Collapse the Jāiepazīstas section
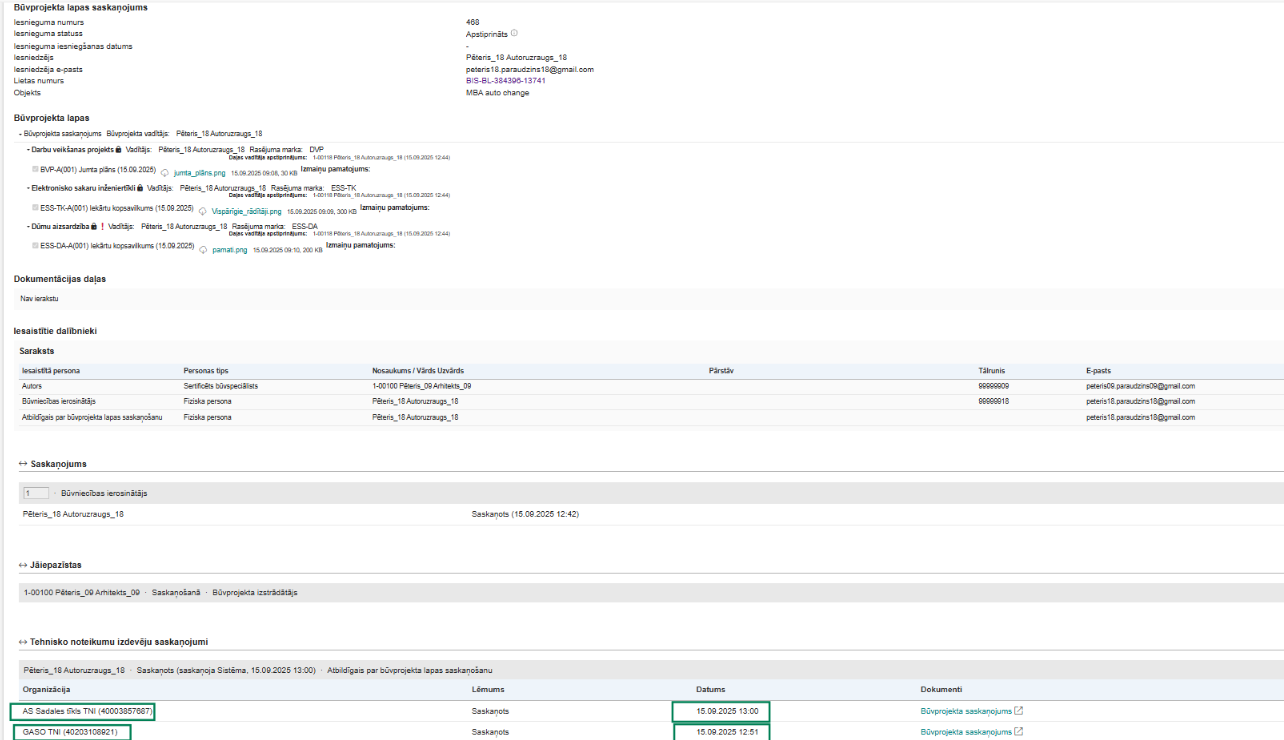Image resolution: width=1284 pixels, height=740 pixels. pos(23,565)
